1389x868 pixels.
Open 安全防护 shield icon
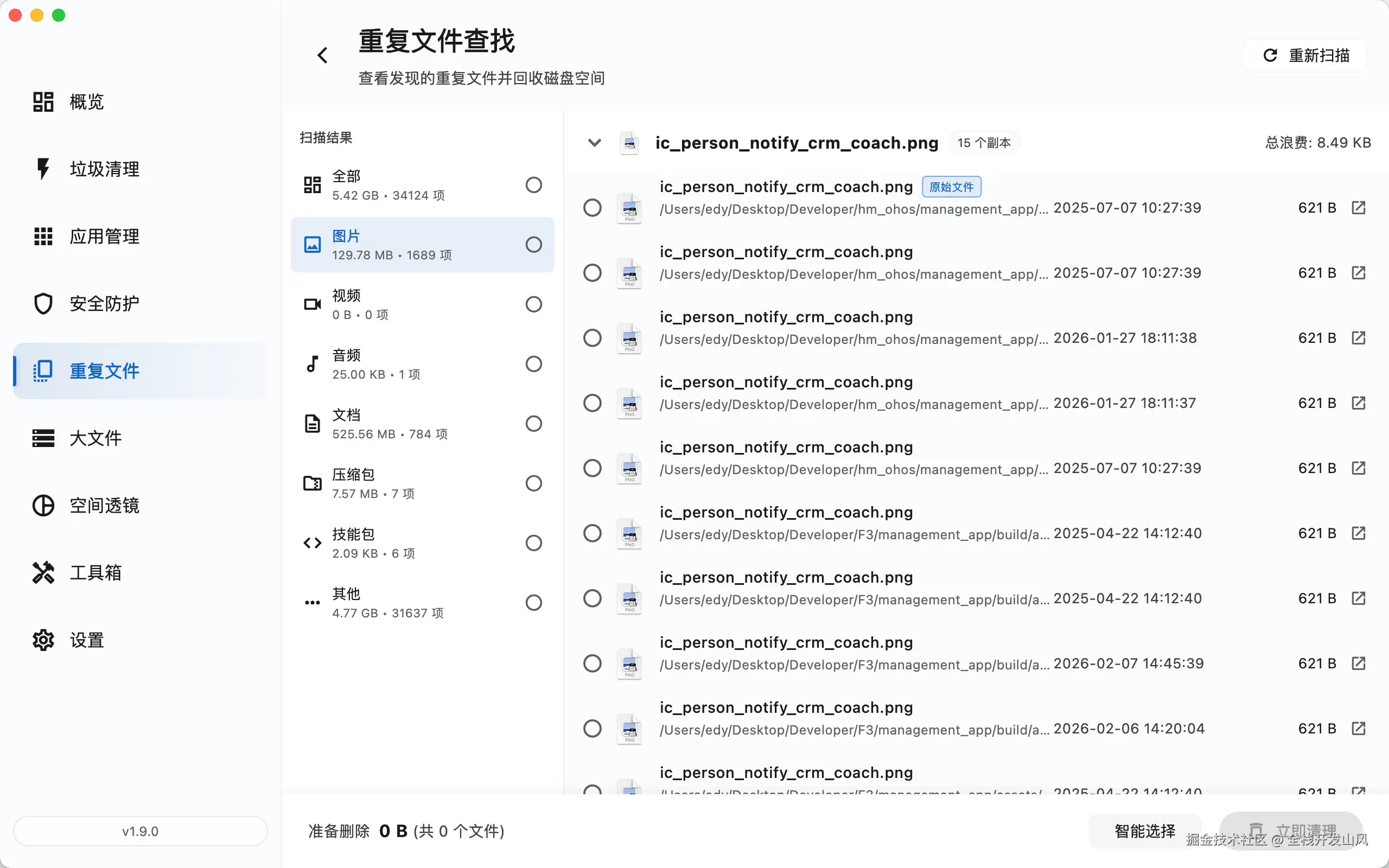43,304
